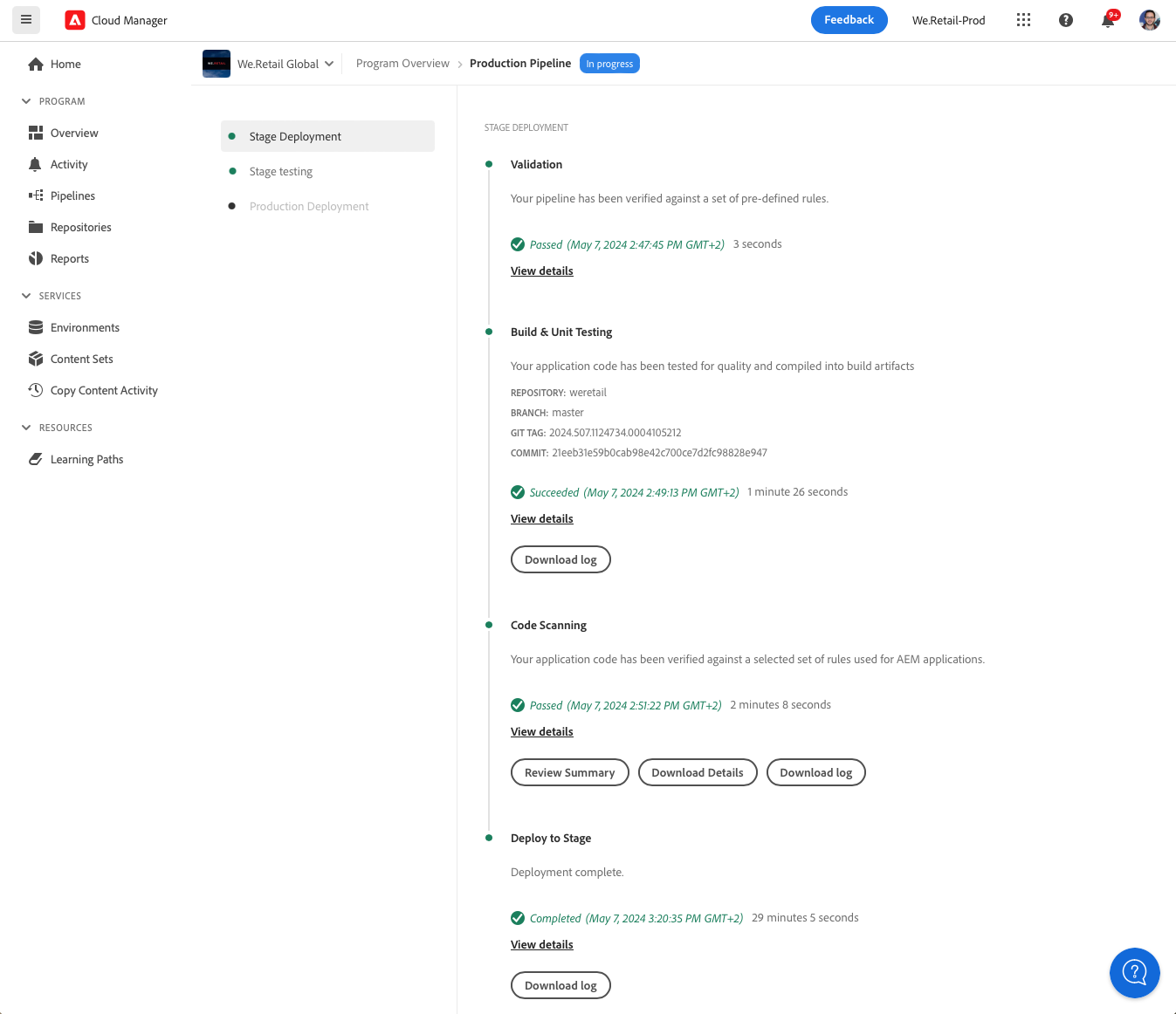Screen dimensions: 1176x1014
Task: Open Learning Paths in sidebar
Action: 86,459
